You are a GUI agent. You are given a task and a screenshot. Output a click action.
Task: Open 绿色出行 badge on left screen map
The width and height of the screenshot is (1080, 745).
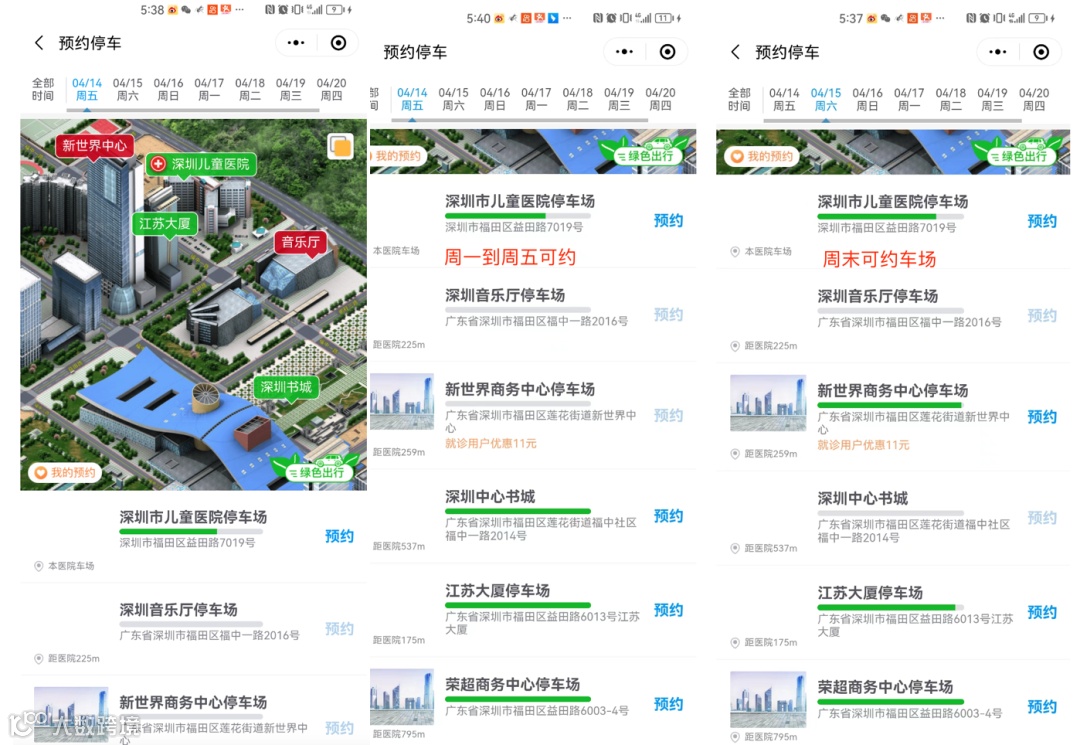click(x=315, y=470)
